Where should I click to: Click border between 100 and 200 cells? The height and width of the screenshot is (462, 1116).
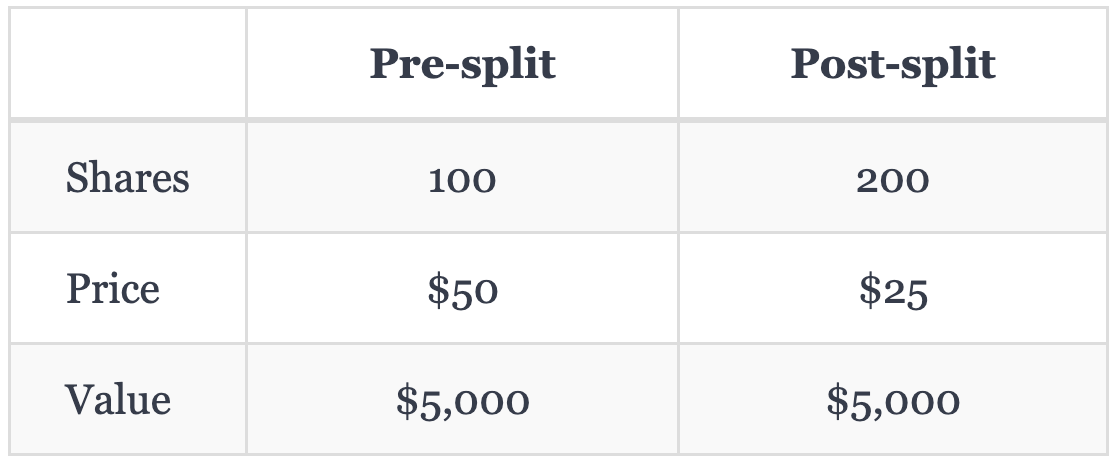(x=678, y=177)
